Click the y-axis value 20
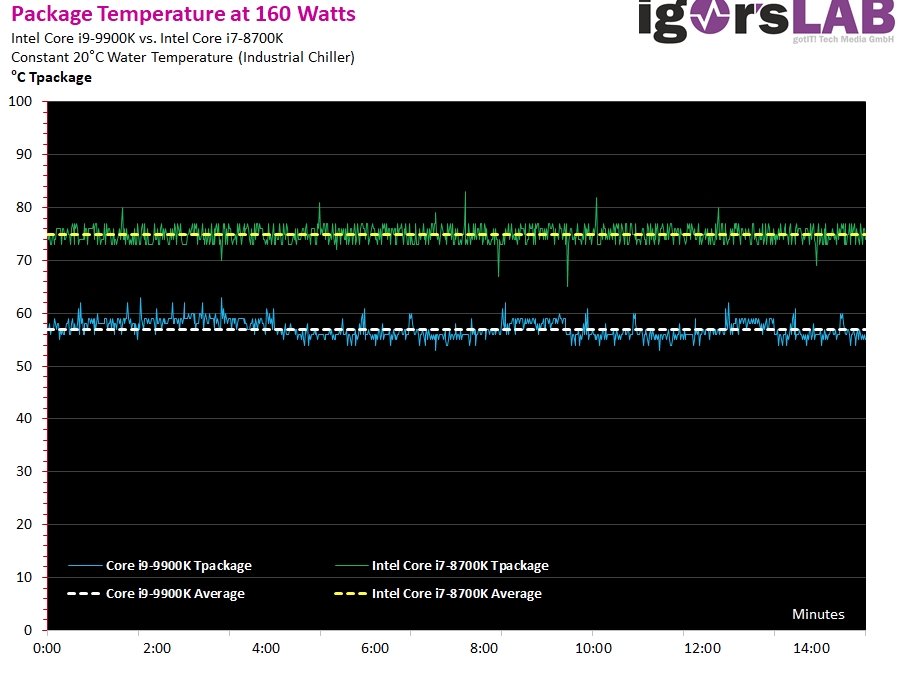Viewport: 917px width, 683px height. pos(24,524)
